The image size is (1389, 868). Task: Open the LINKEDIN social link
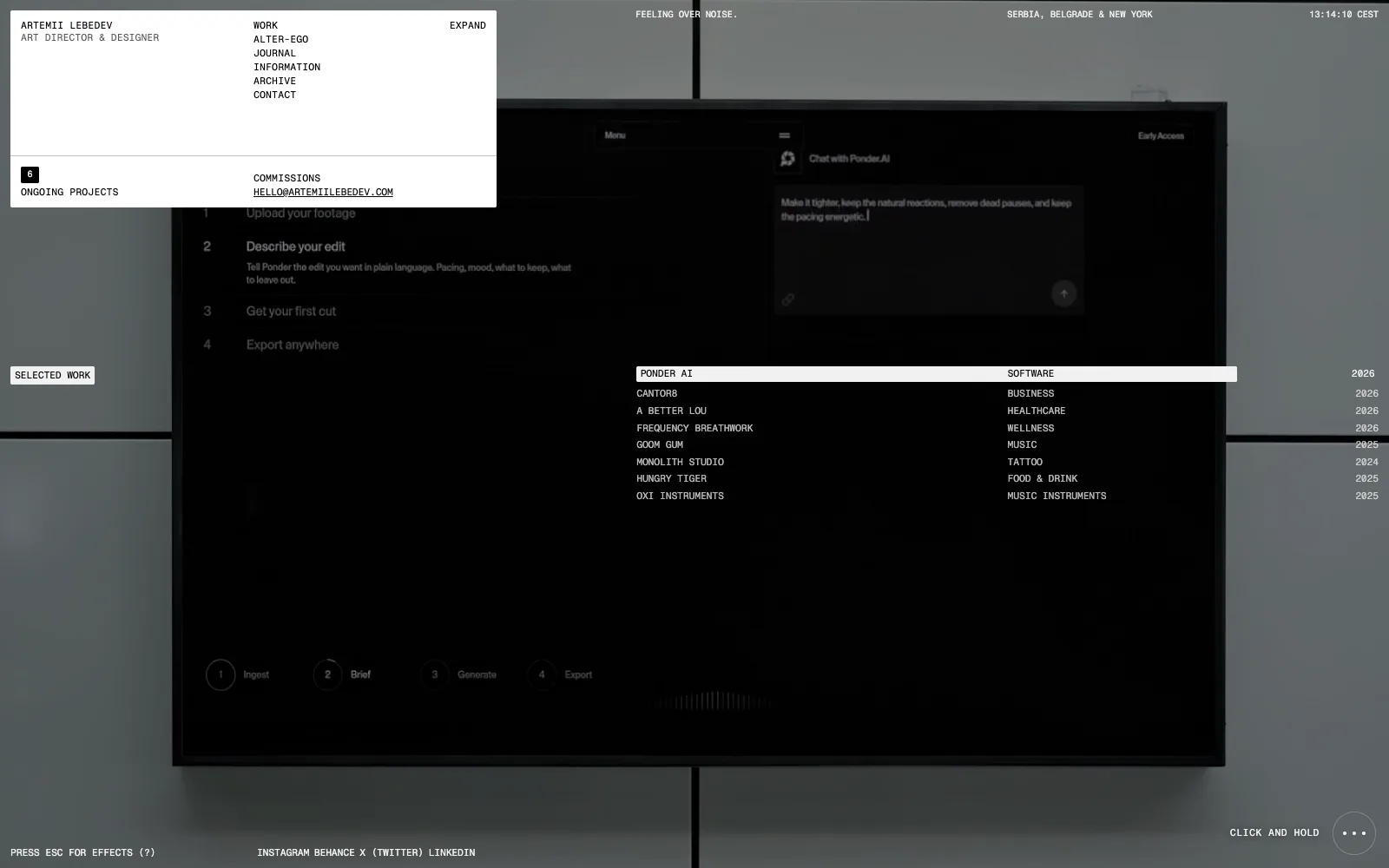pos(451,852)
